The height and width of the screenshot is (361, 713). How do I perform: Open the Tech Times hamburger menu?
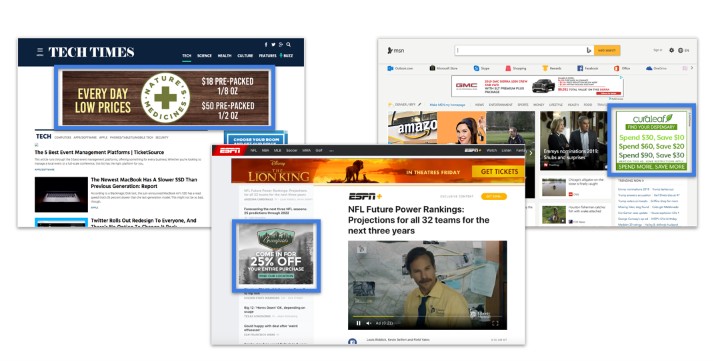[x=40, y=52]
